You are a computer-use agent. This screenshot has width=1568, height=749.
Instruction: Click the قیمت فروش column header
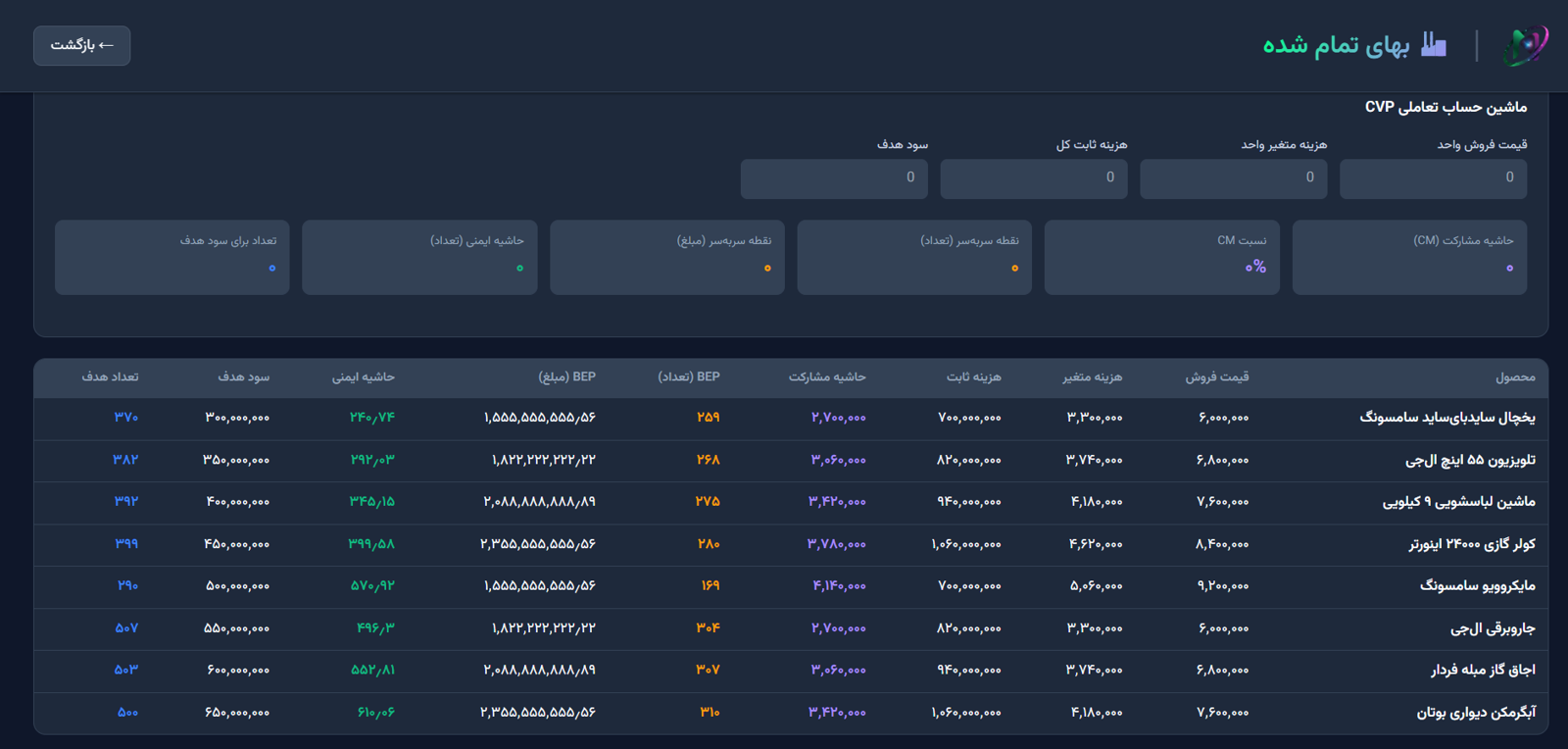[x=1217, y=377]
